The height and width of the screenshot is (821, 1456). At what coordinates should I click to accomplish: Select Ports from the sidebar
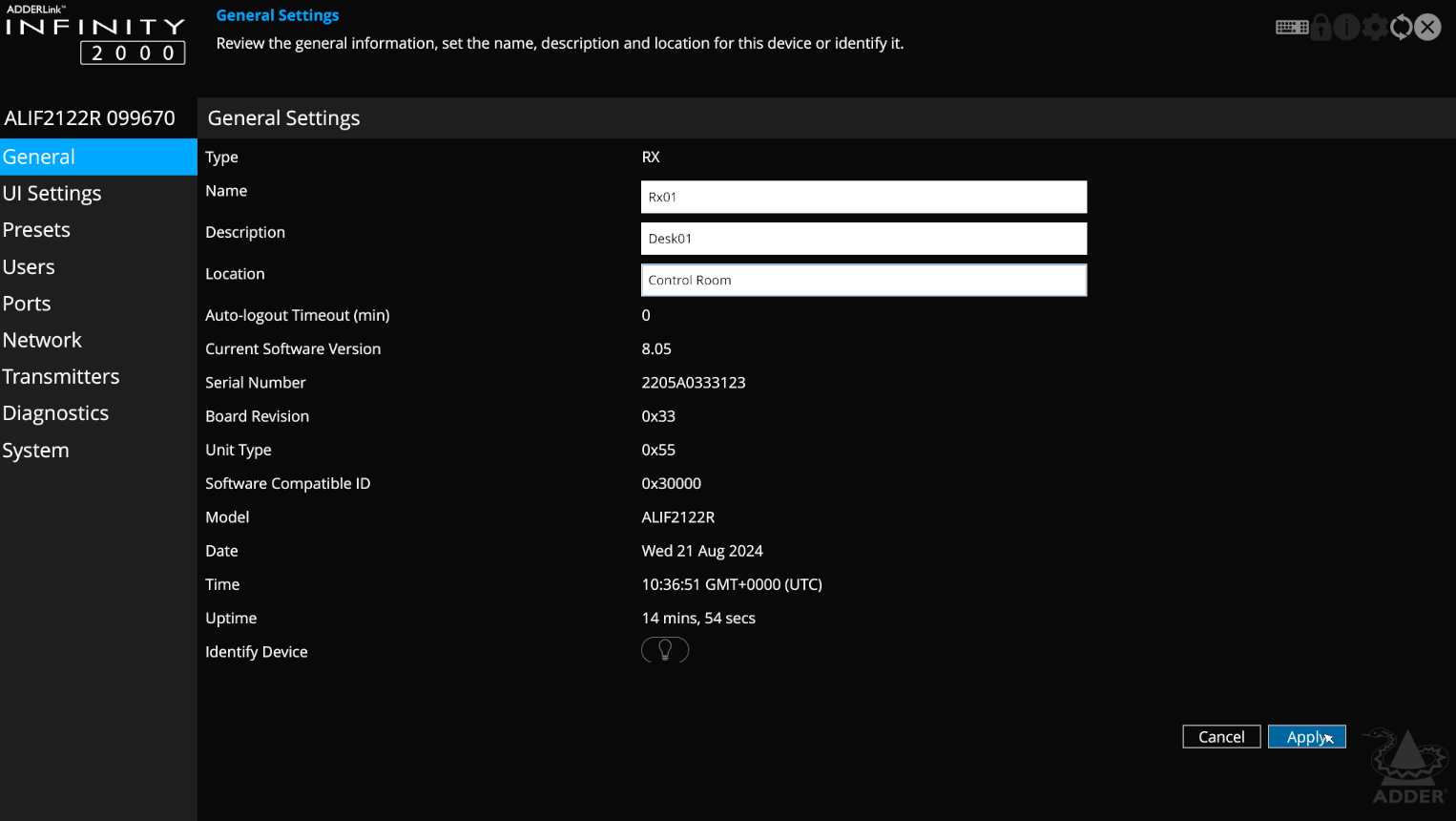coord(27,304)
